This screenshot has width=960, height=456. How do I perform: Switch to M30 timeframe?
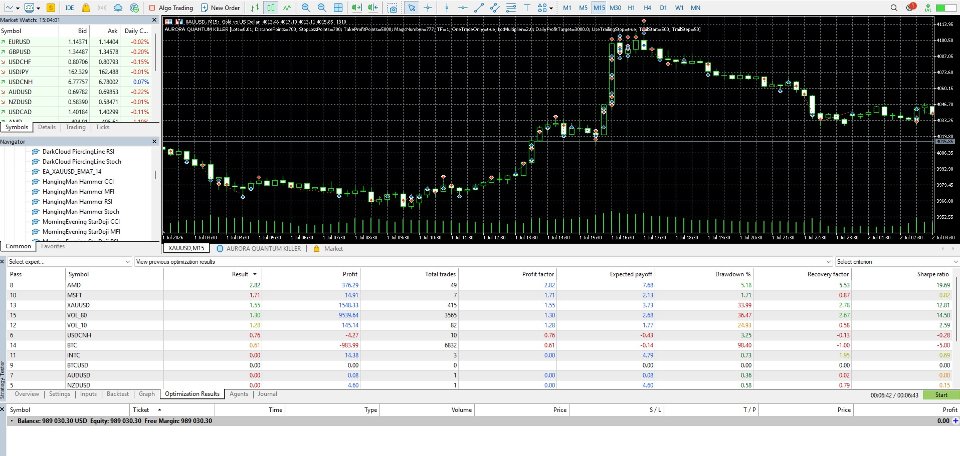pyautogui.click(x=615, y=8)
